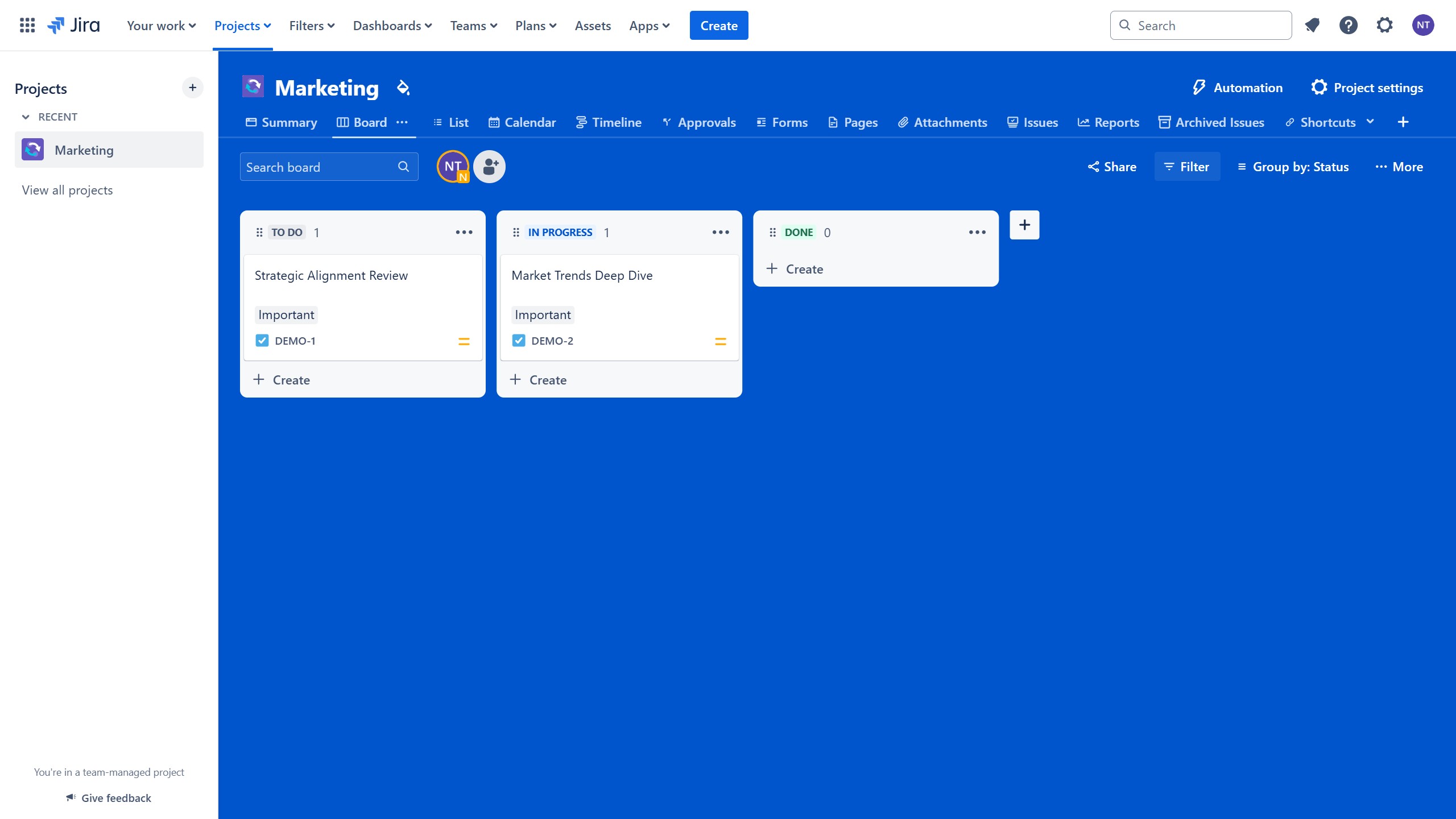This screenshot has height=819, width=1456.
Task: Click the medium priority indicator on DEMO-2
Action: (x=721, y=340)
